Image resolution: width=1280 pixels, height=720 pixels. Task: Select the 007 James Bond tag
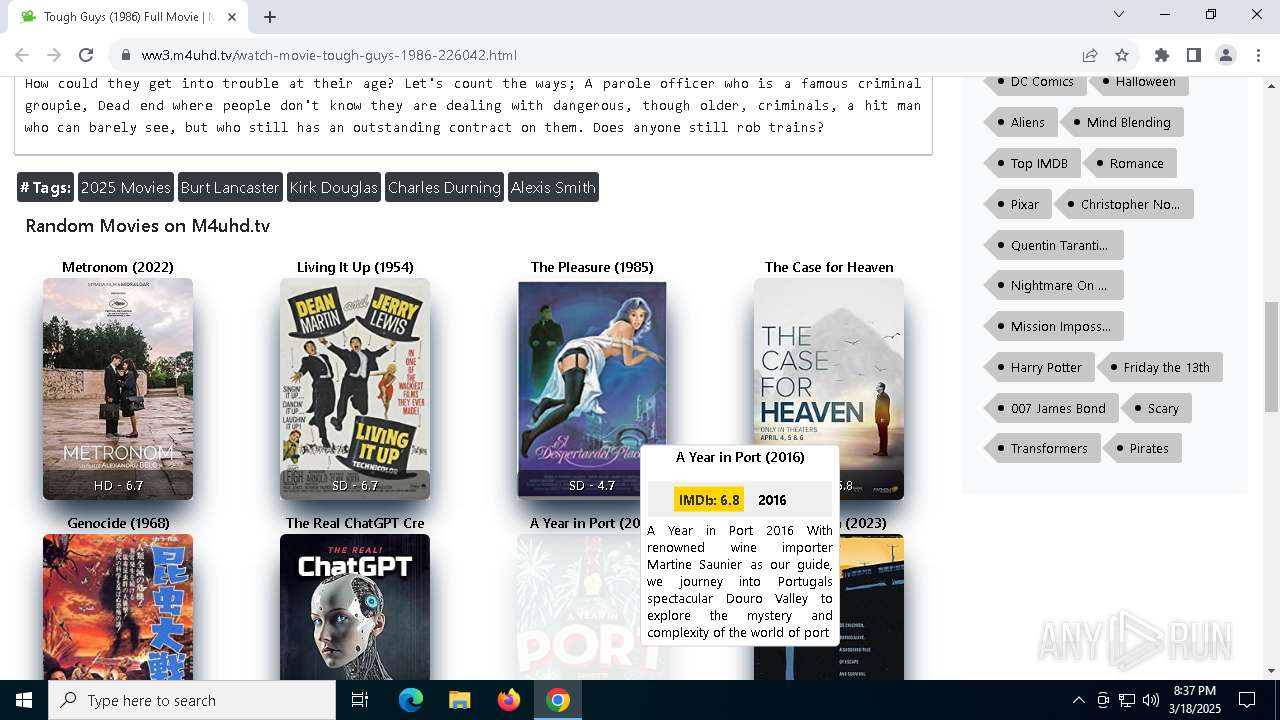[1051, 409]
